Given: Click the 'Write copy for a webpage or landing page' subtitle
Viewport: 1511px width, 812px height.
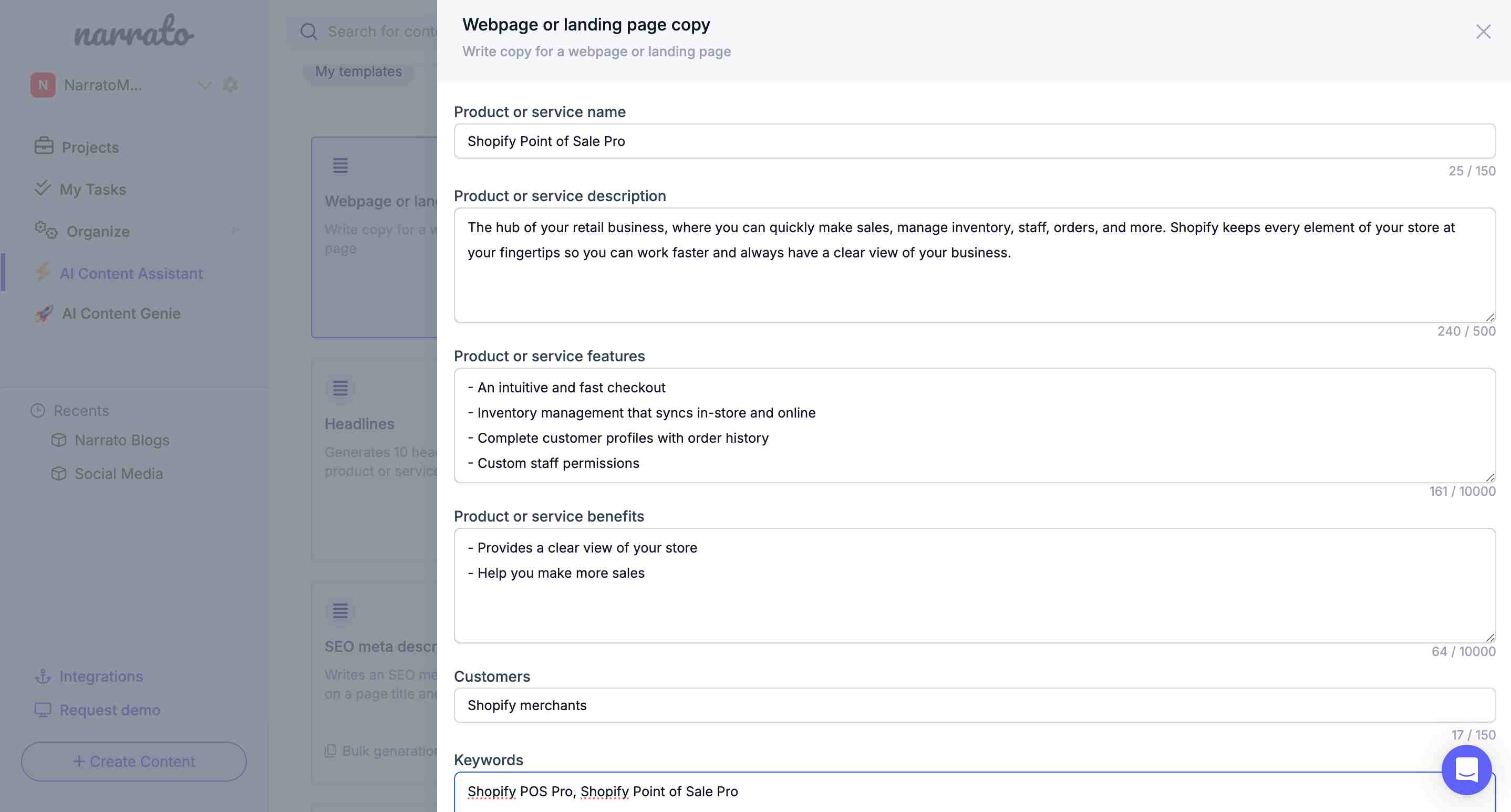Looking at the screenshot, I should [x=596, y=51].
